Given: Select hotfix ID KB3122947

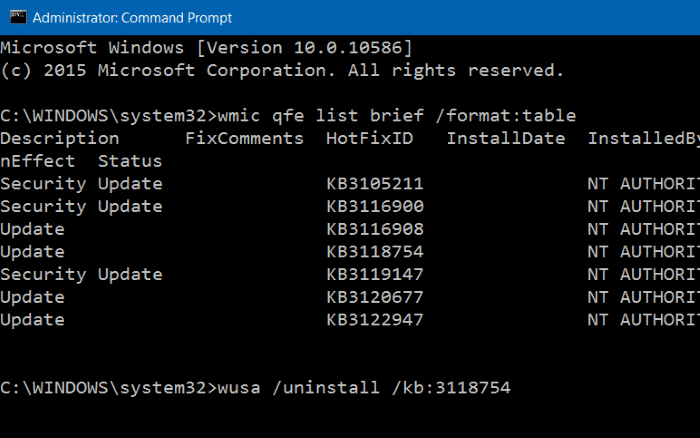Looking at the screenshot, I should pyautogui.click(x=375, y=320).
